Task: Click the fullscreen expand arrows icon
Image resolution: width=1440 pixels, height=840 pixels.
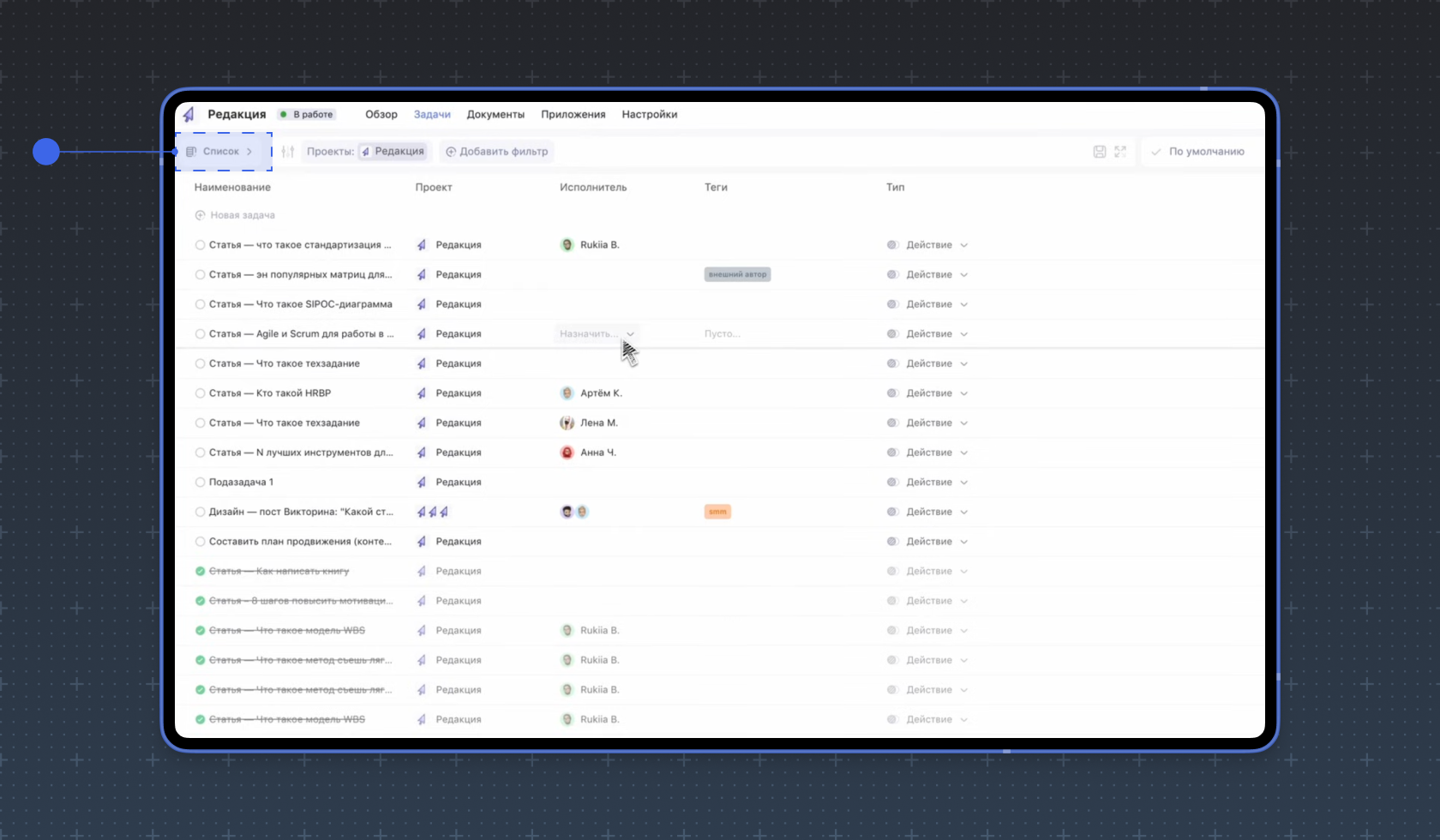Action: tap(1120, 152)
